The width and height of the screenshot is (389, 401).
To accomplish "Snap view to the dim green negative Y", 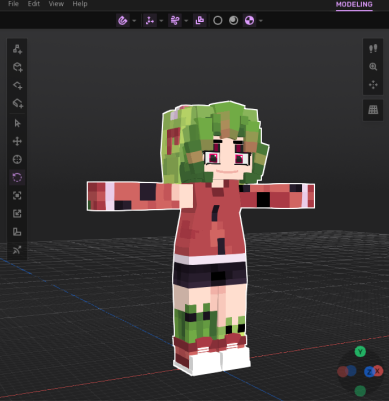I will click(x=360, y=391).
